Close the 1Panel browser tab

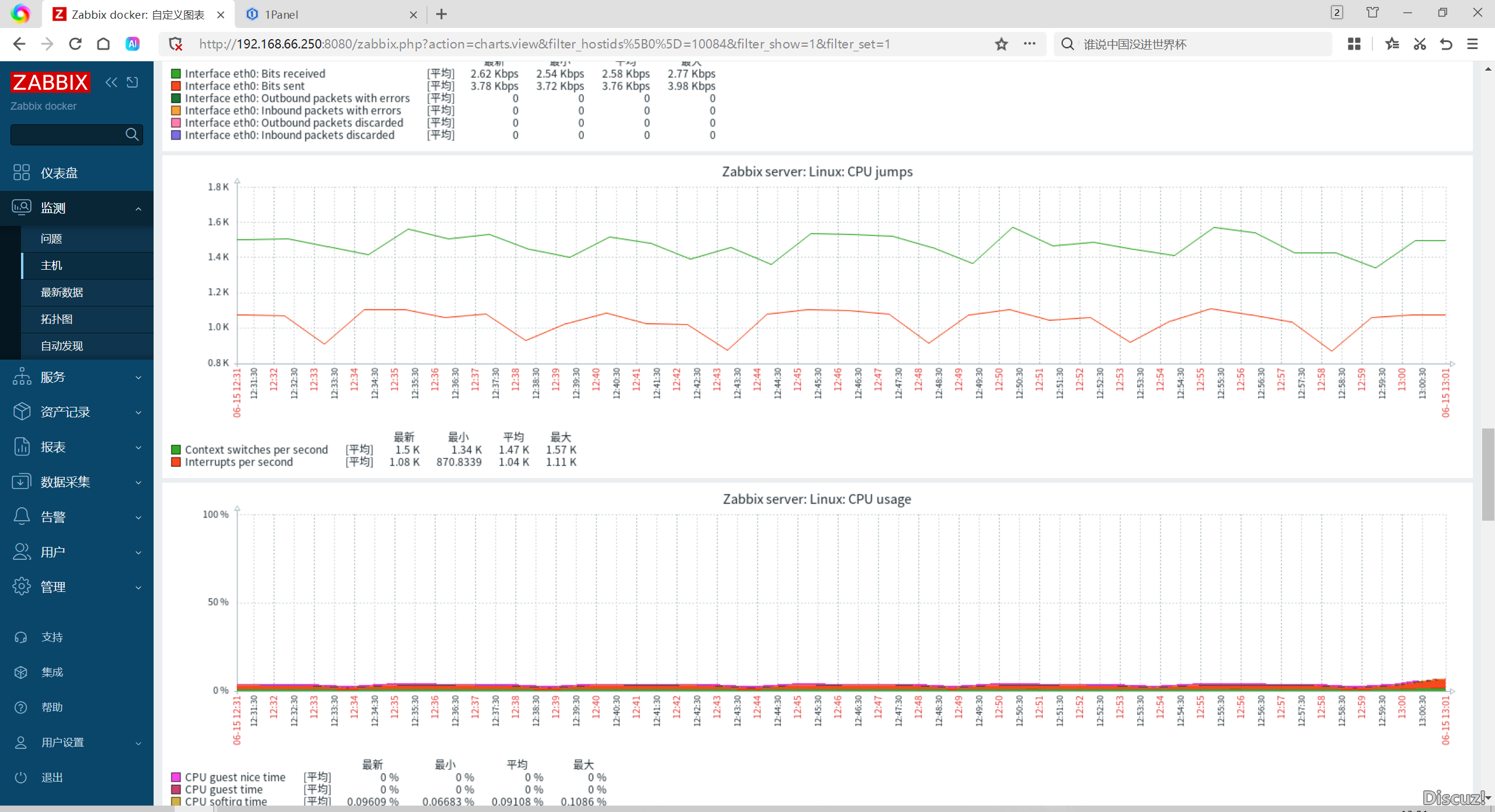click(x=413, y=15)
